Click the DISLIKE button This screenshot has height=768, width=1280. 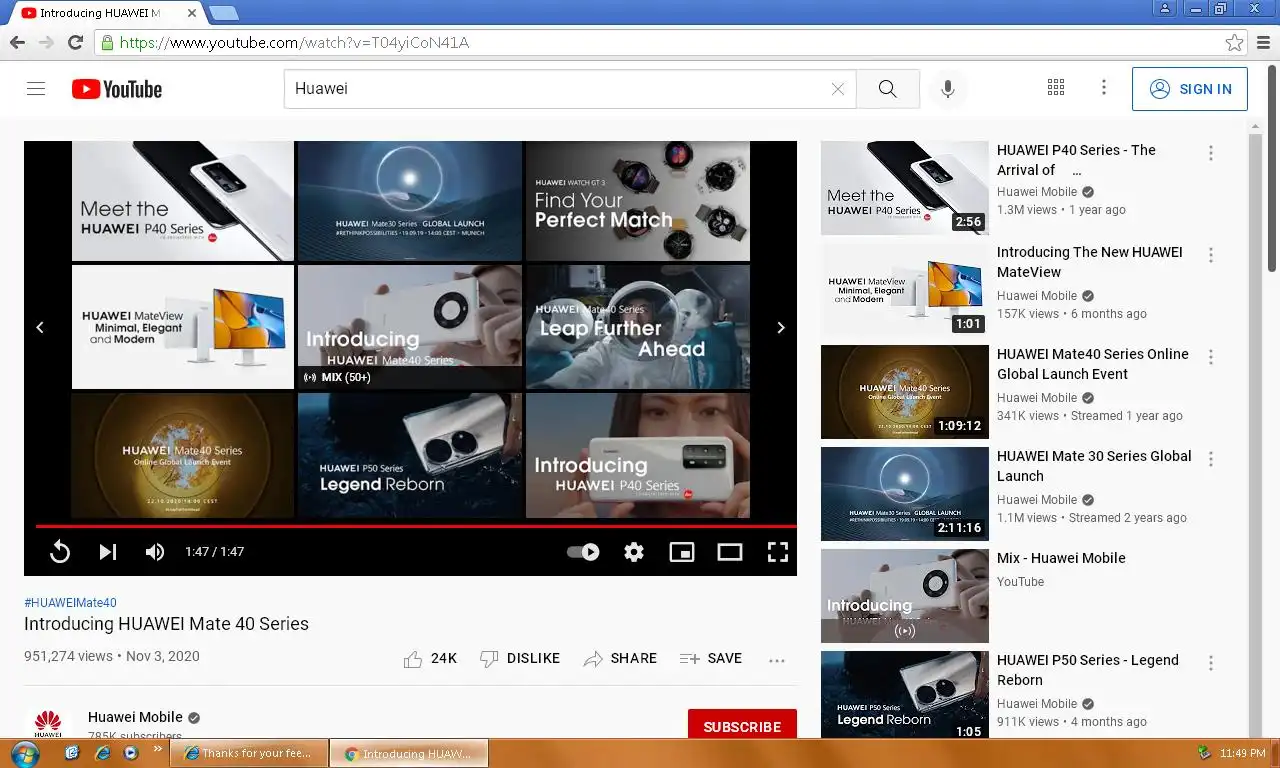[x=520, y=659]
